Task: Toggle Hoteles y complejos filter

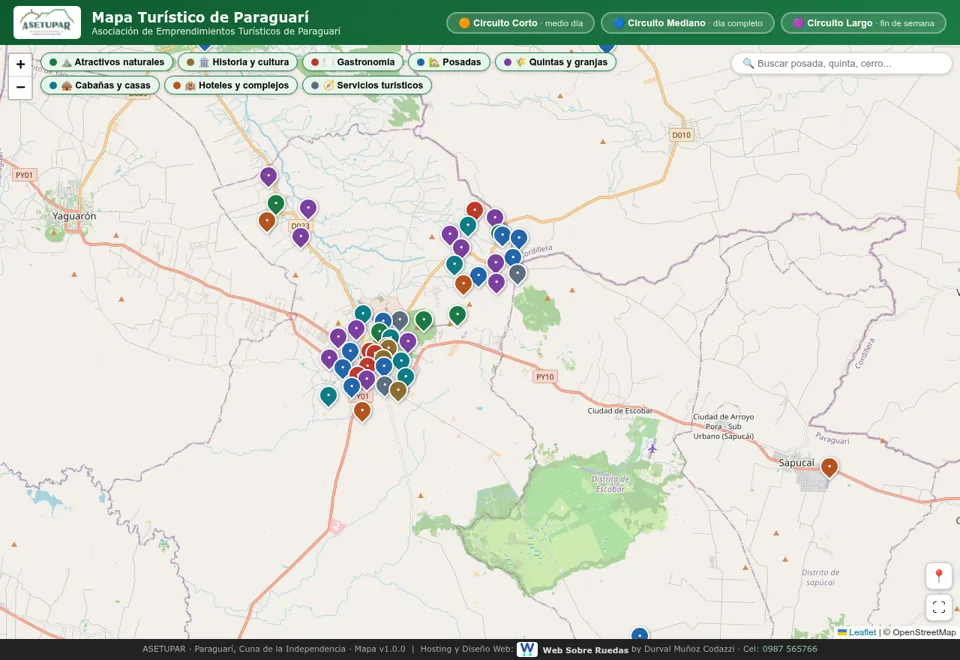Action: [231, 85]
